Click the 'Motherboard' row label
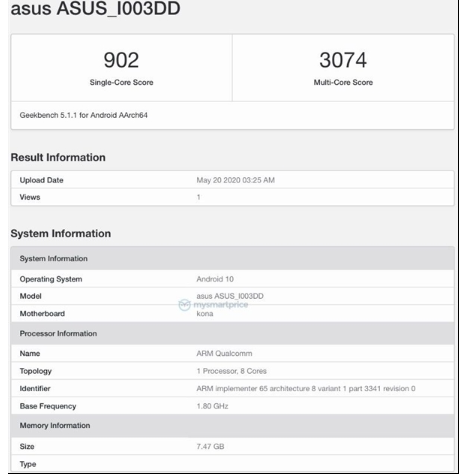Image resolution: width=467 pixels, height=474 pixels. (42, 314)
